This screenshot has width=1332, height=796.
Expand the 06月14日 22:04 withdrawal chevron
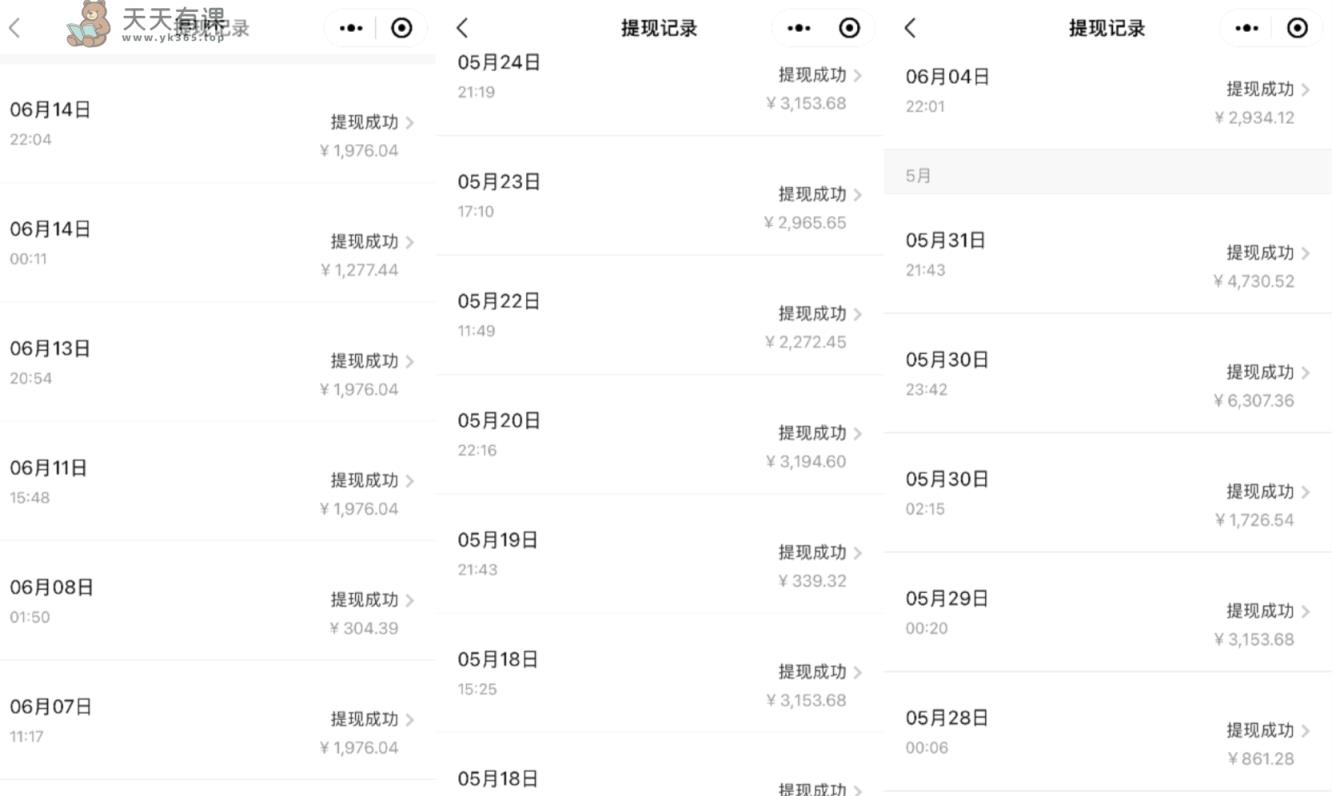[410, 123]
